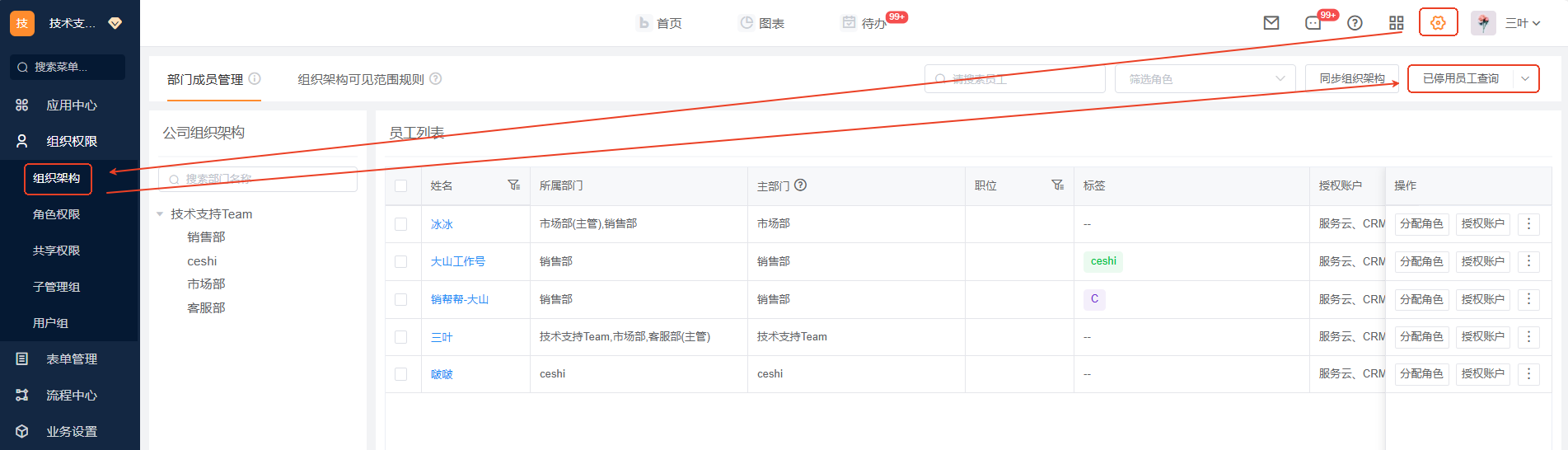Click the 同步组织架构 button
This screenshot has height=450, width=1568.
(x=1351, y=79)
